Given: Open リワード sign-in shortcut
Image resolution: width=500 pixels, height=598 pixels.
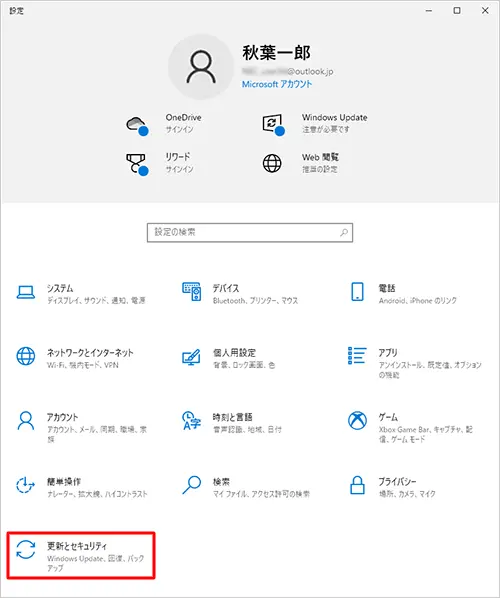Looking at the screenshot, I should [x=159, y=163].
